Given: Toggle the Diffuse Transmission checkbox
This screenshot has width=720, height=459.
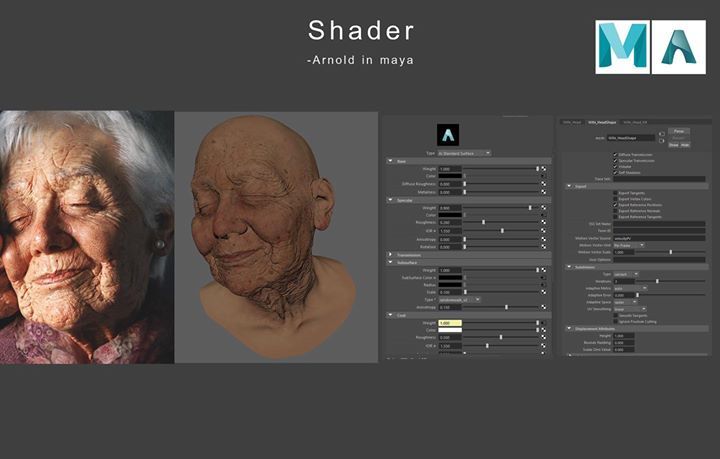Looking at the screenshot, I should tap(615, 155).
